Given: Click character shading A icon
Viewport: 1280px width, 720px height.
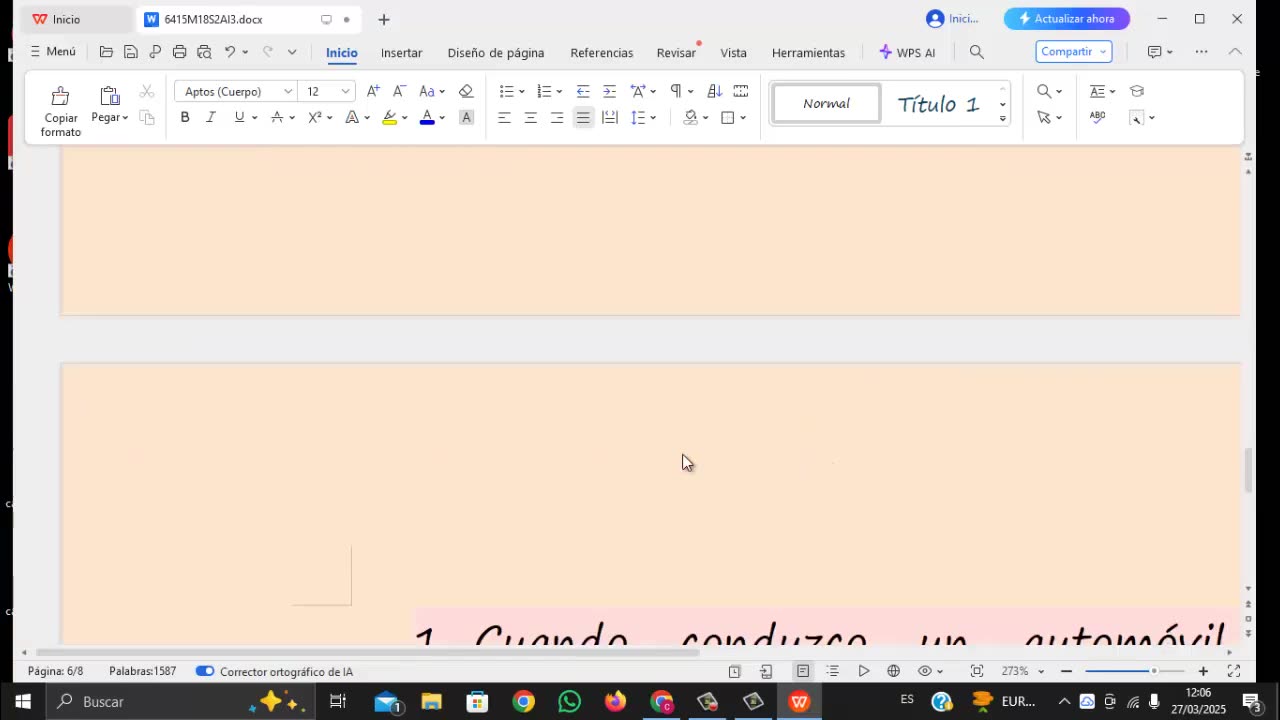Looking at the screenshot, I should tap(466, 117).
